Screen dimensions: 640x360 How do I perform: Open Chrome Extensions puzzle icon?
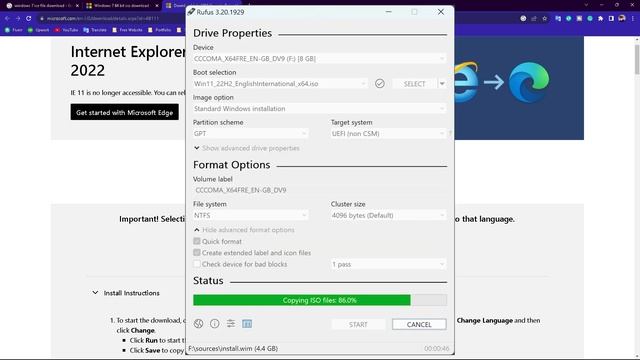pos(600,18)
